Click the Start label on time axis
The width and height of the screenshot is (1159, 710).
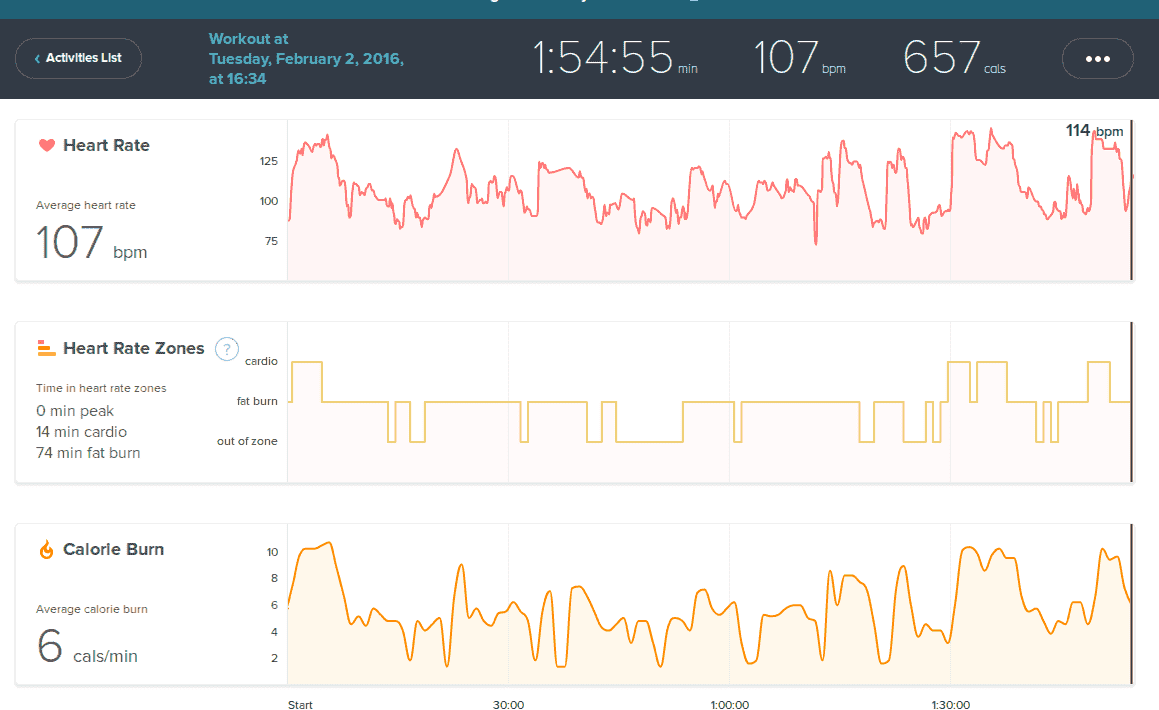[x=300, y=704]
